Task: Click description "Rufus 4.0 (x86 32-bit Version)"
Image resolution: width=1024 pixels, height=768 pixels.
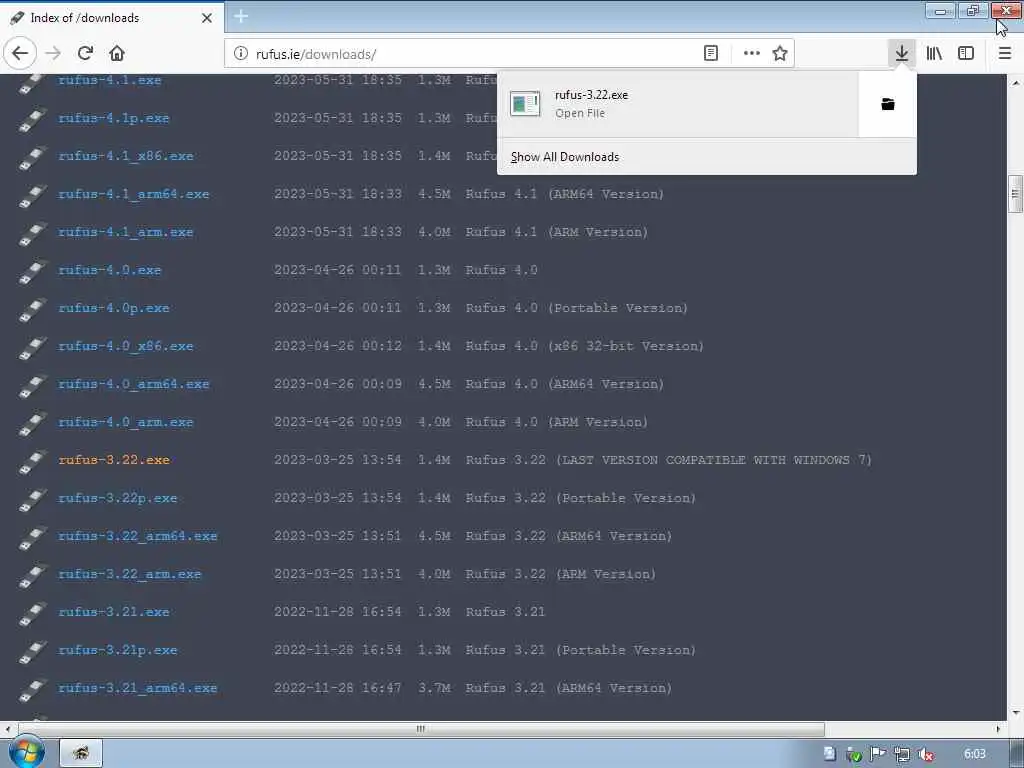Action: (584, 346)
